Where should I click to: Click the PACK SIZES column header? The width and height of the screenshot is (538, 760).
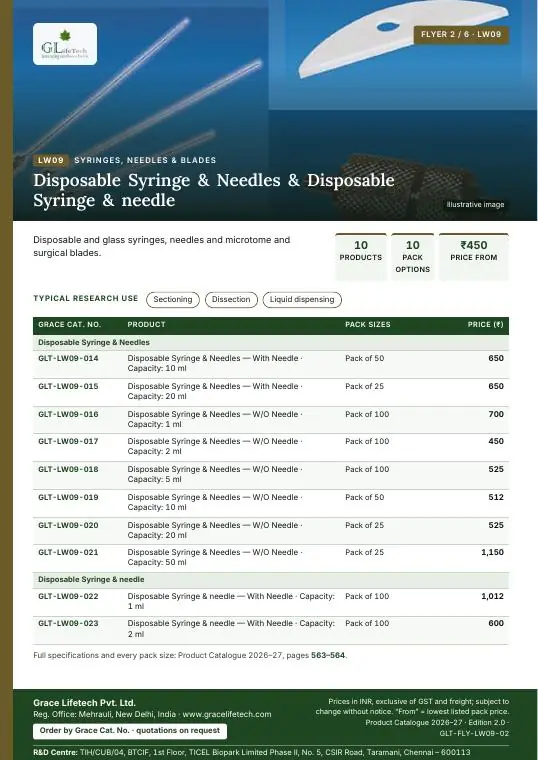coord(367,325)
